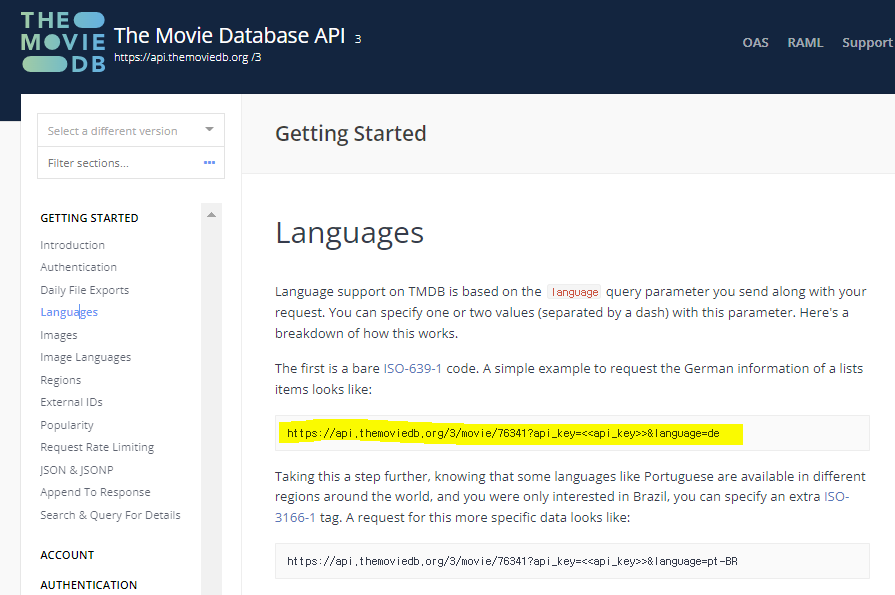The width and height of the screenshot is (895, 595).
Task: Open the Support header link
Action: pos(867,43)
